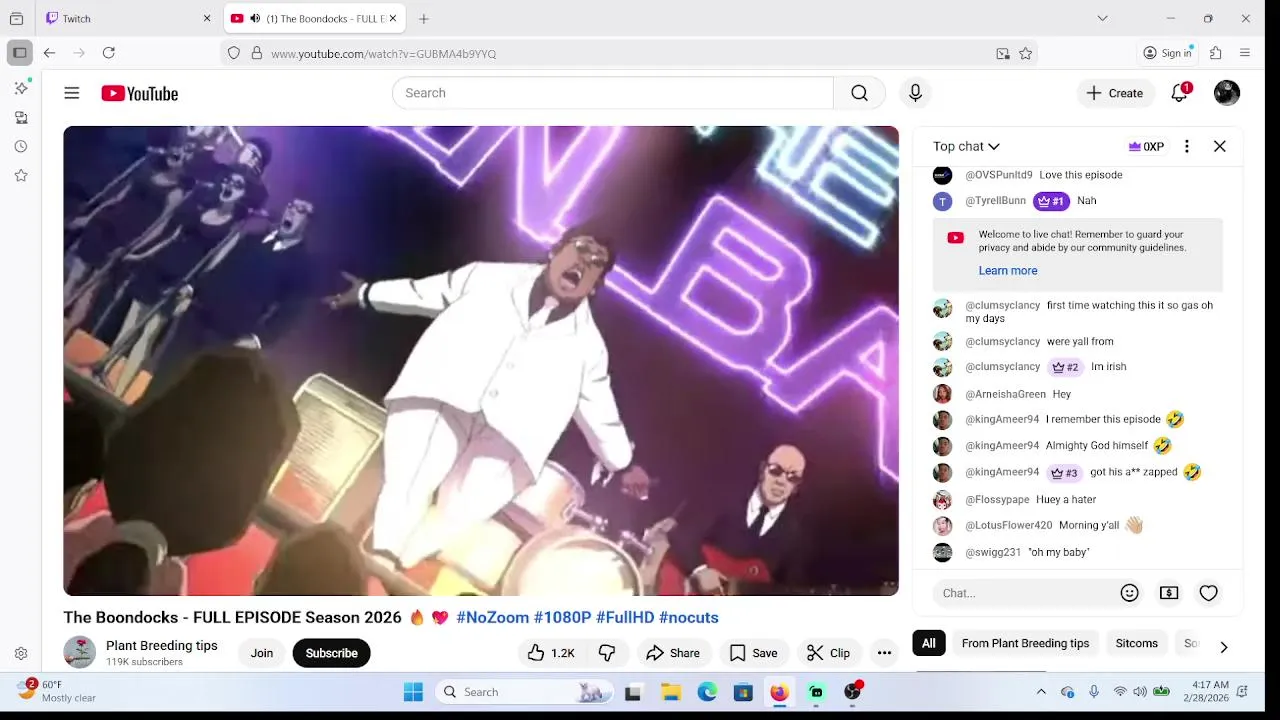
Task: Sign in to Firefox account
Action: tap(1168, 53)
